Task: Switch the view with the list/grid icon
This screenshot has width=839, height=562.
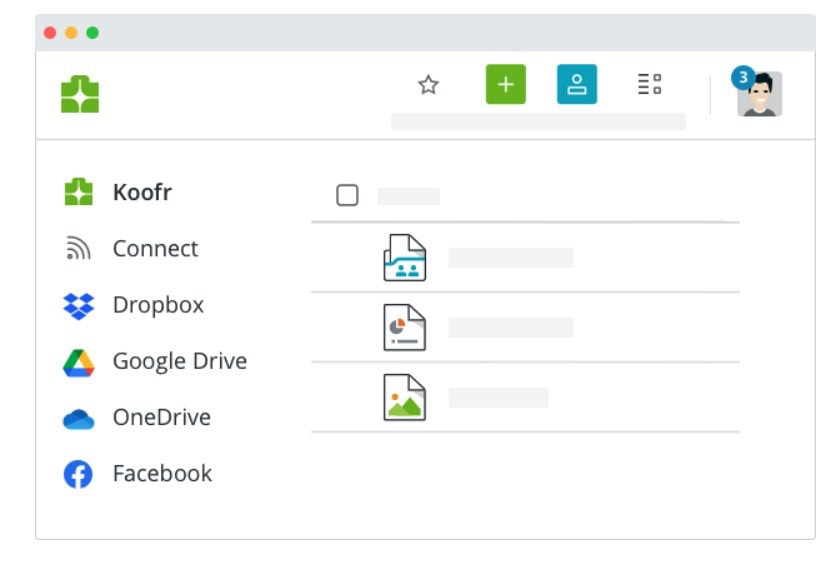Action: click(649, 85)
